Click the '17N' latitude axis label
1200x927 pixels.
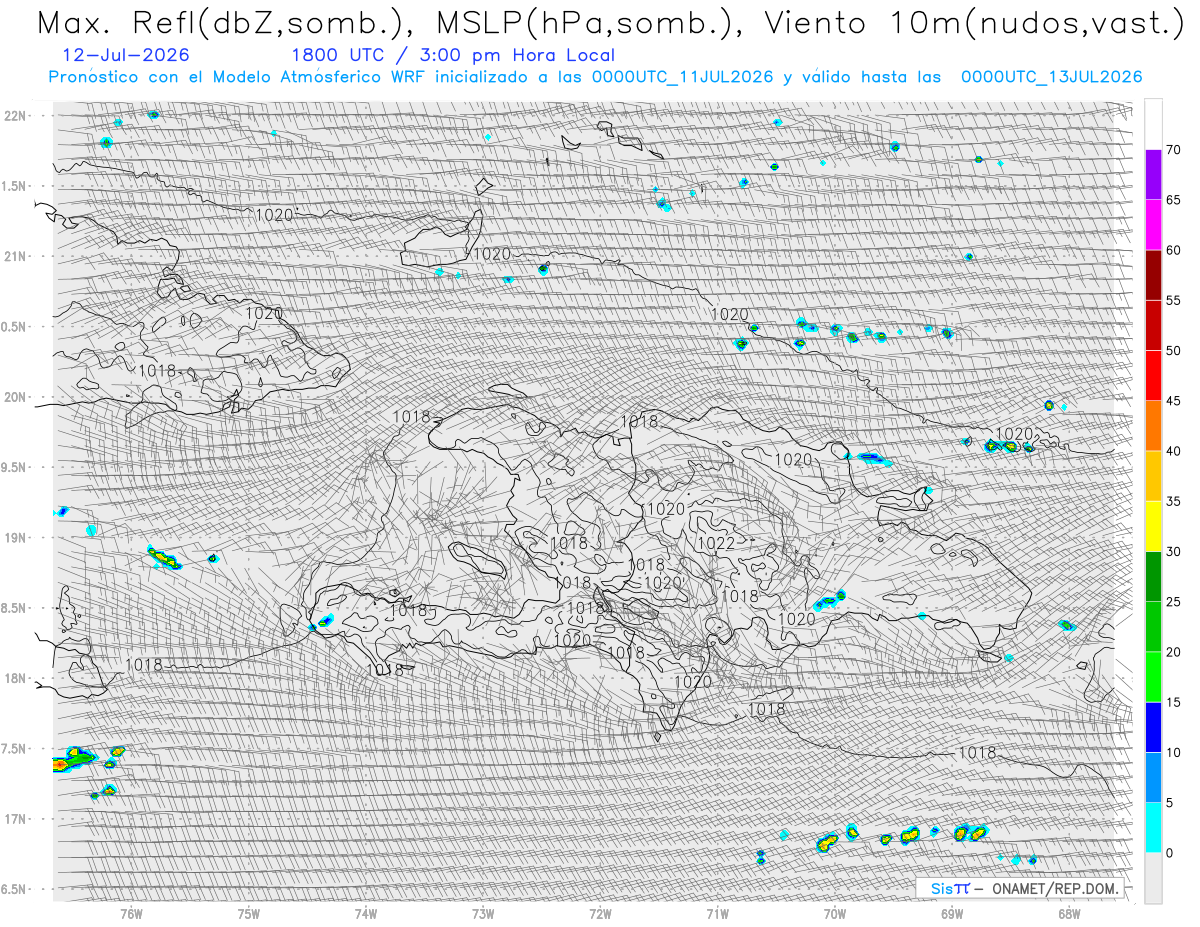[x=16, y=819]
